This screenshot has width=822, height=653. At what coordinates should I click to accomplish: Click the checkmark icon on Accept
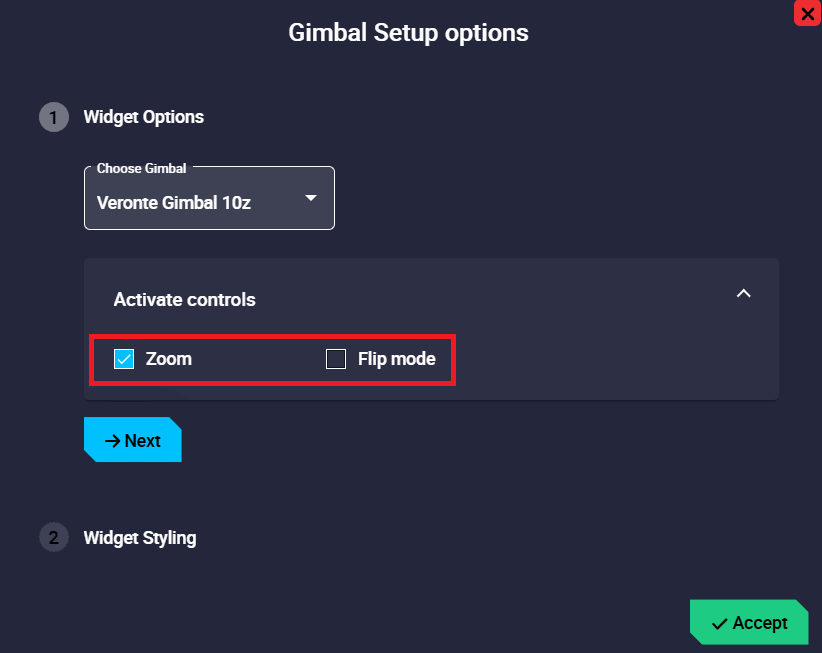(x=719, y=624)
